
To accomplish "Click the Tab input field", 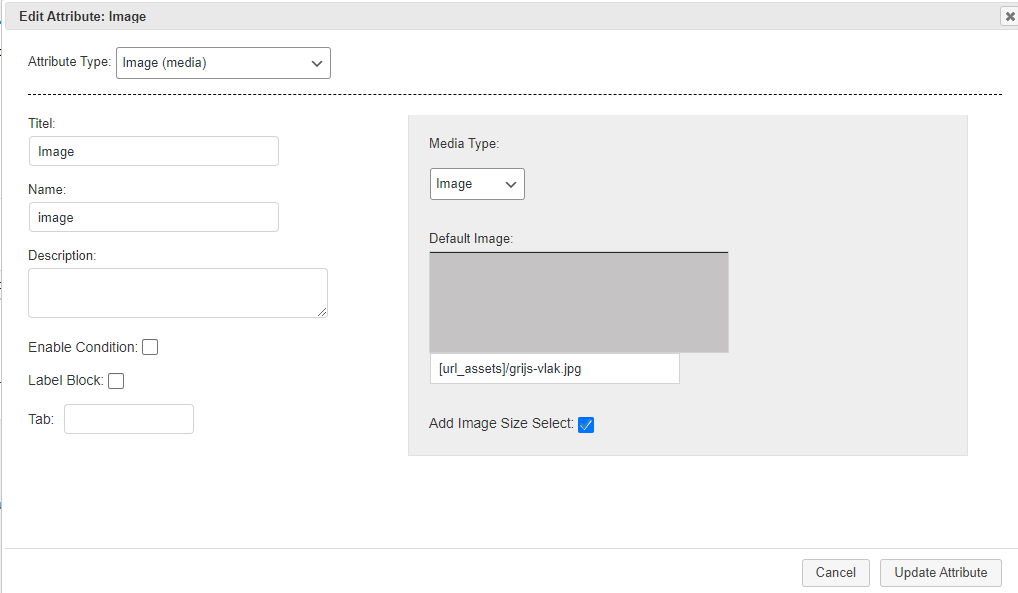I will 129,419.
